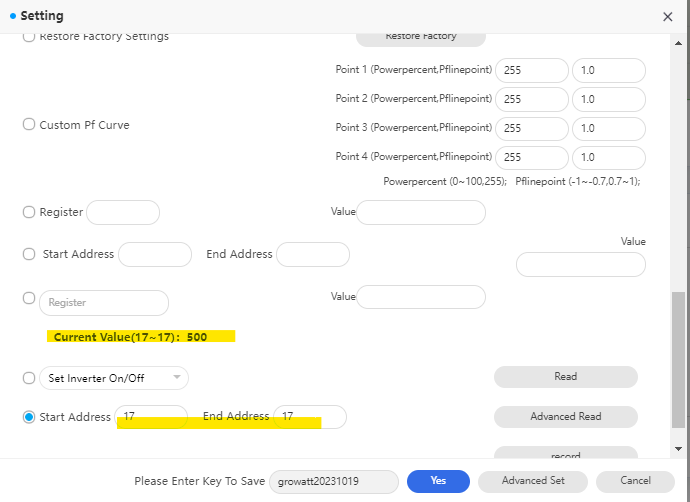The height and width of the screenshot is (502, 690).
Task: Click the key entry field with growatt20231019
Action: (x=334, y=481)
